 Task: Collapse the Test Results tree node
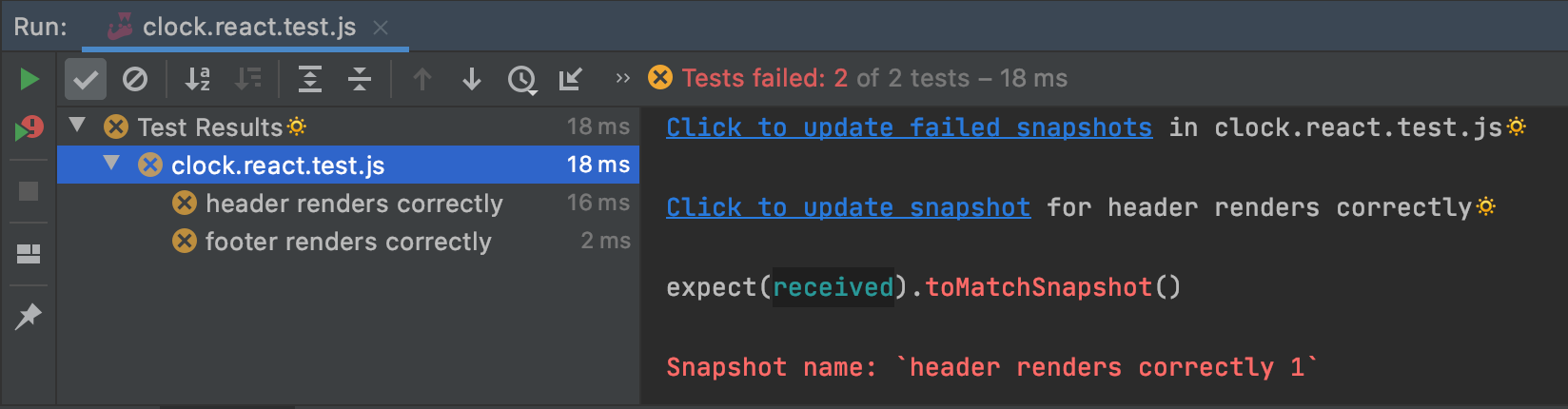click(x=78, y=125)
